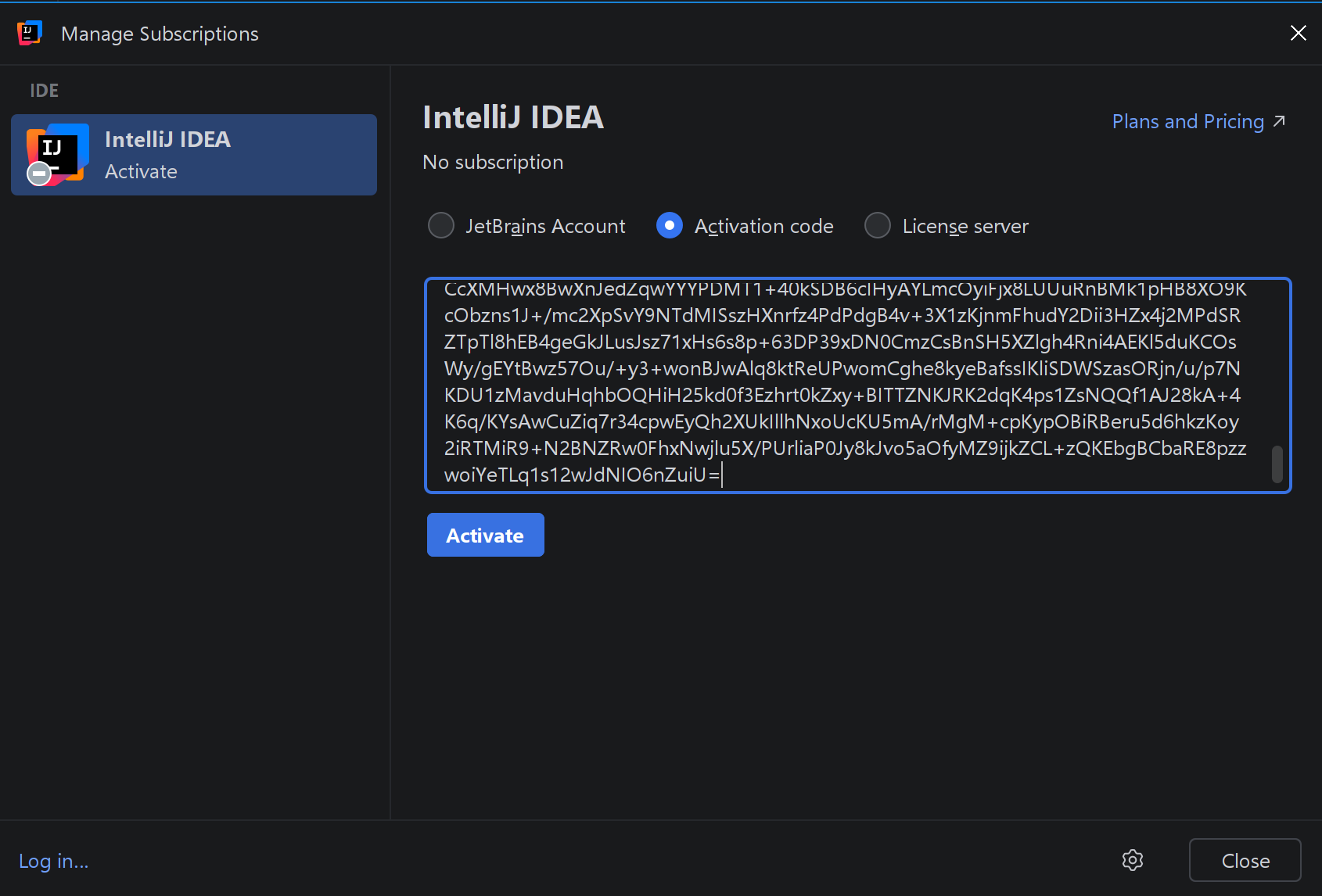Select the JetBrains Account radio option
The width and height of the screenshot is (1322, 896).
click(x=441, y=226)
